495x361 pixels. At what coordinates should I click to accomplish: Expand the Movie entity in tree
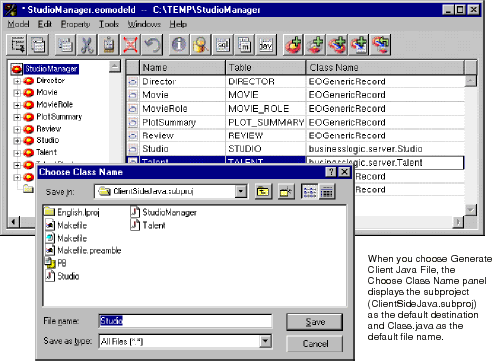tap(17, 93)
